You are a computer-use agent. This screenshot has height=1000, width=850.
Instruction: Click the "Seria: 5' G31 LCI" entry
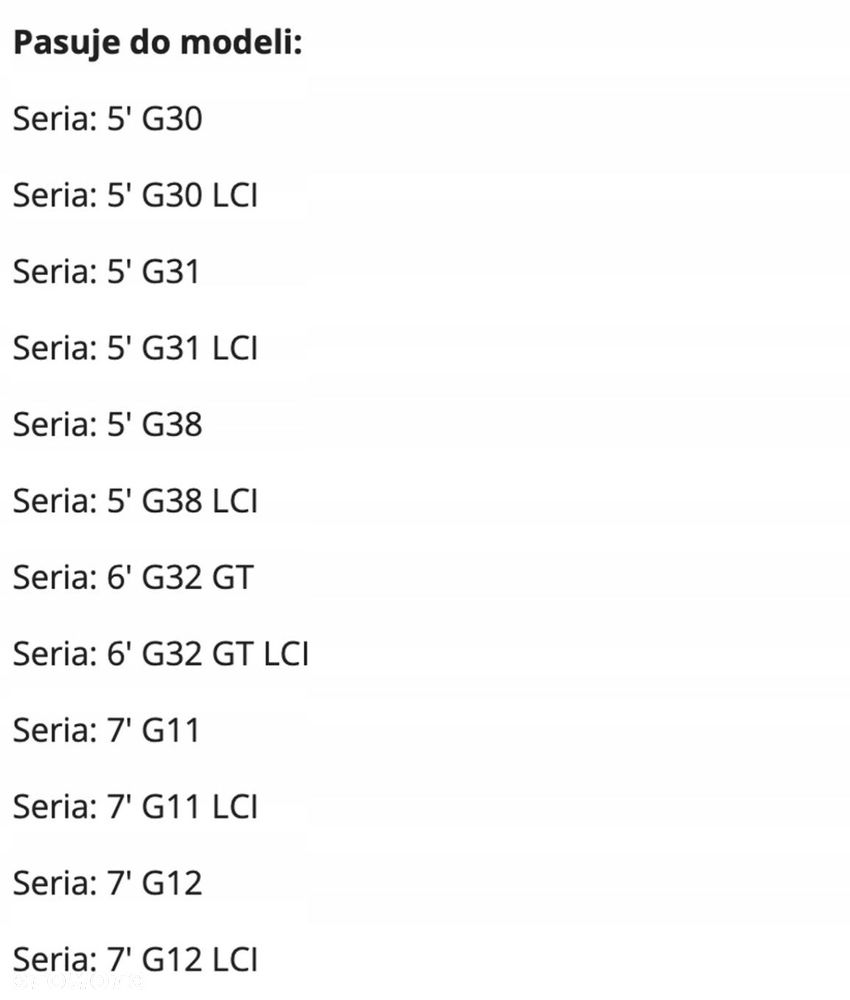point(135,349)
